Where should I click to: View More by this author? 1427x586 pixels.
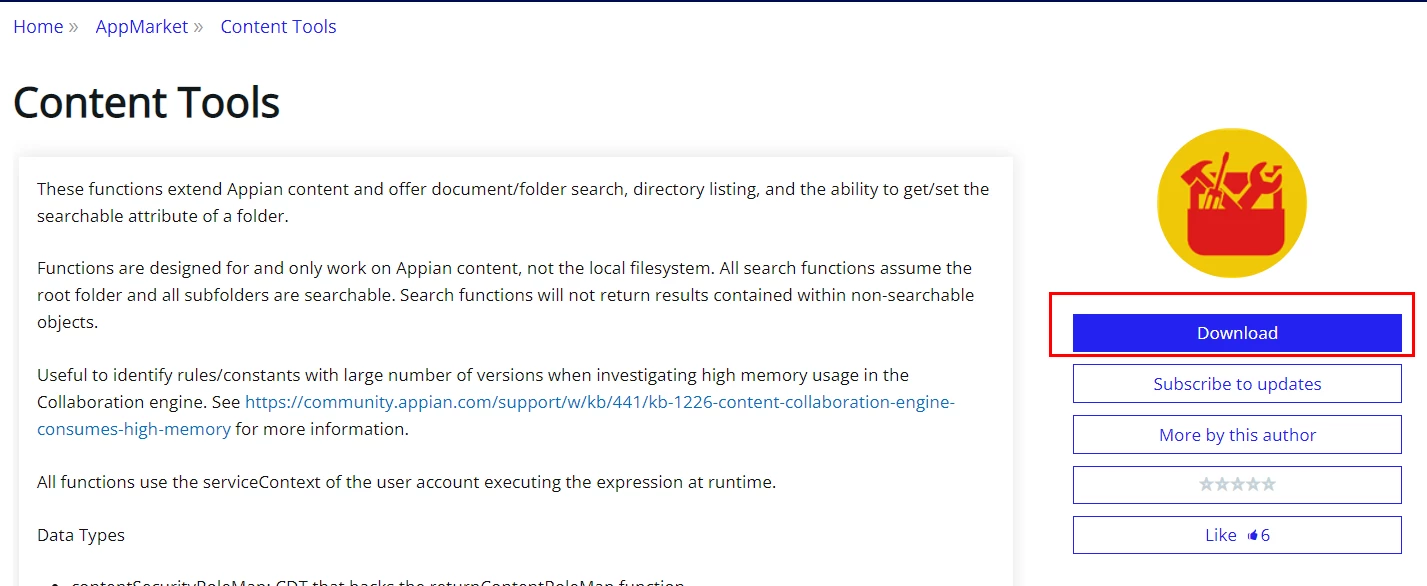point(1237,435)
